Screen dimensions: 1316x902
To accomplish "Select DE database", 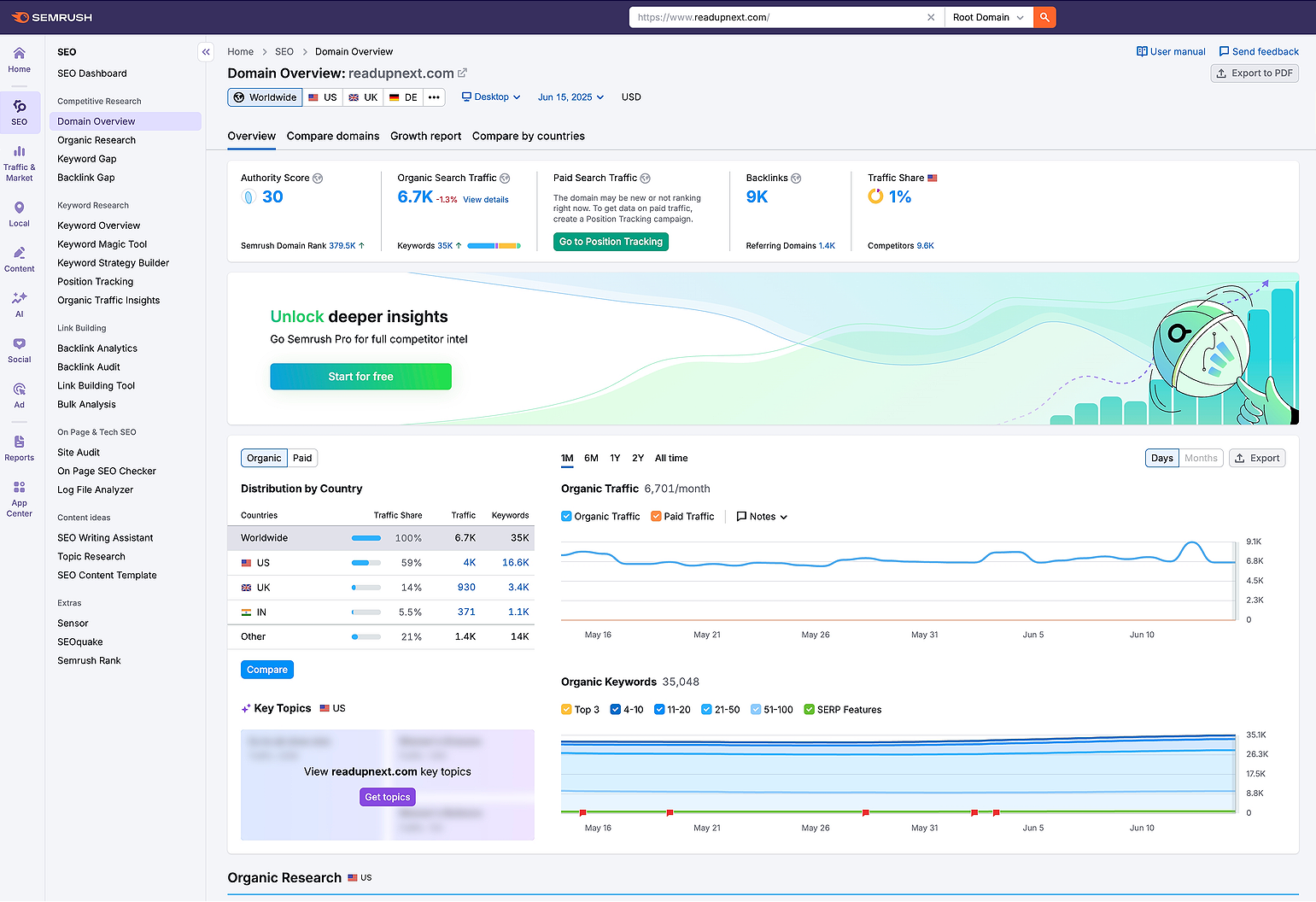I will pos(404,97).
